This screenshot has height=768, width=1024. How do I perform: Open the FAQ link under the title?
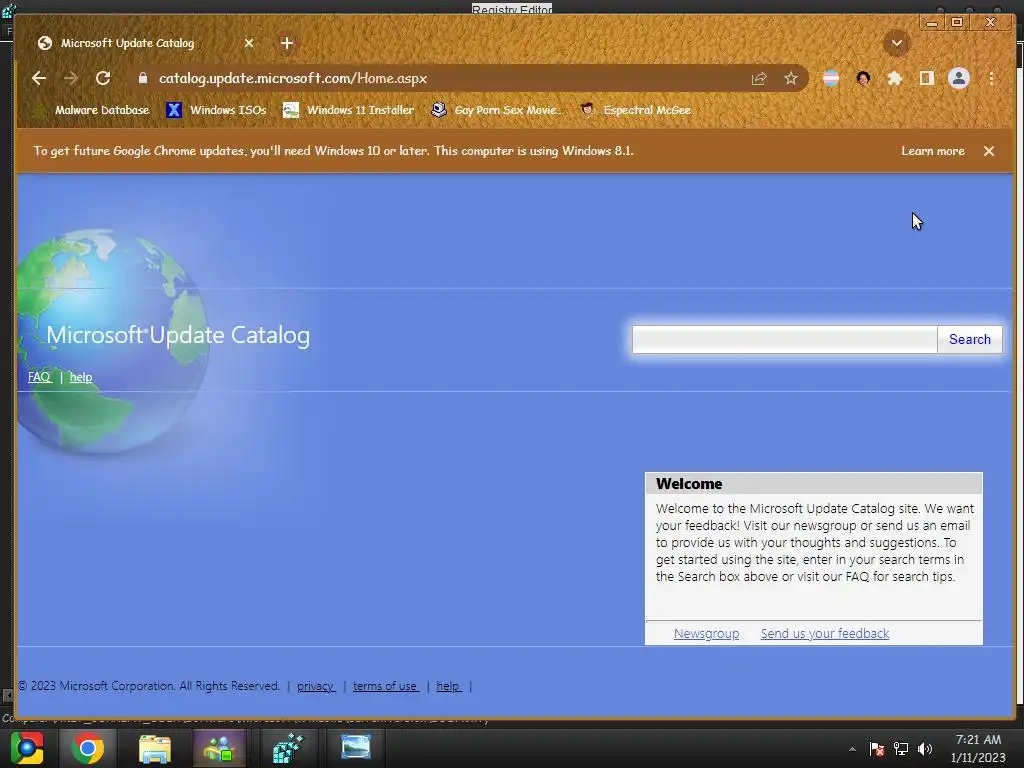pyautogui.click(x=39, y=377)
